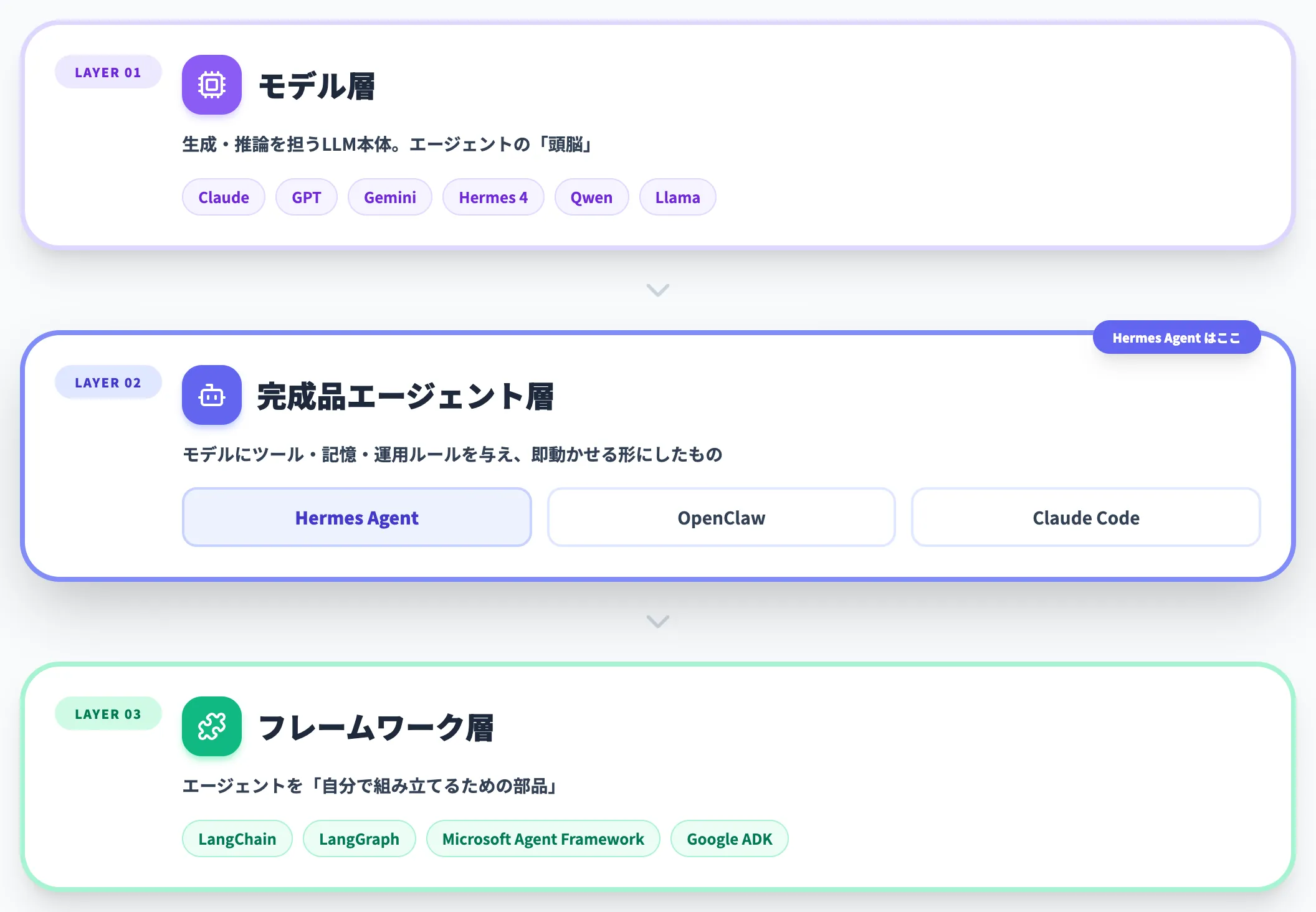Click the green puzzle icon for フレームワーク層
This screenshot has height=912, width=1316.
(x=212, y=726)
